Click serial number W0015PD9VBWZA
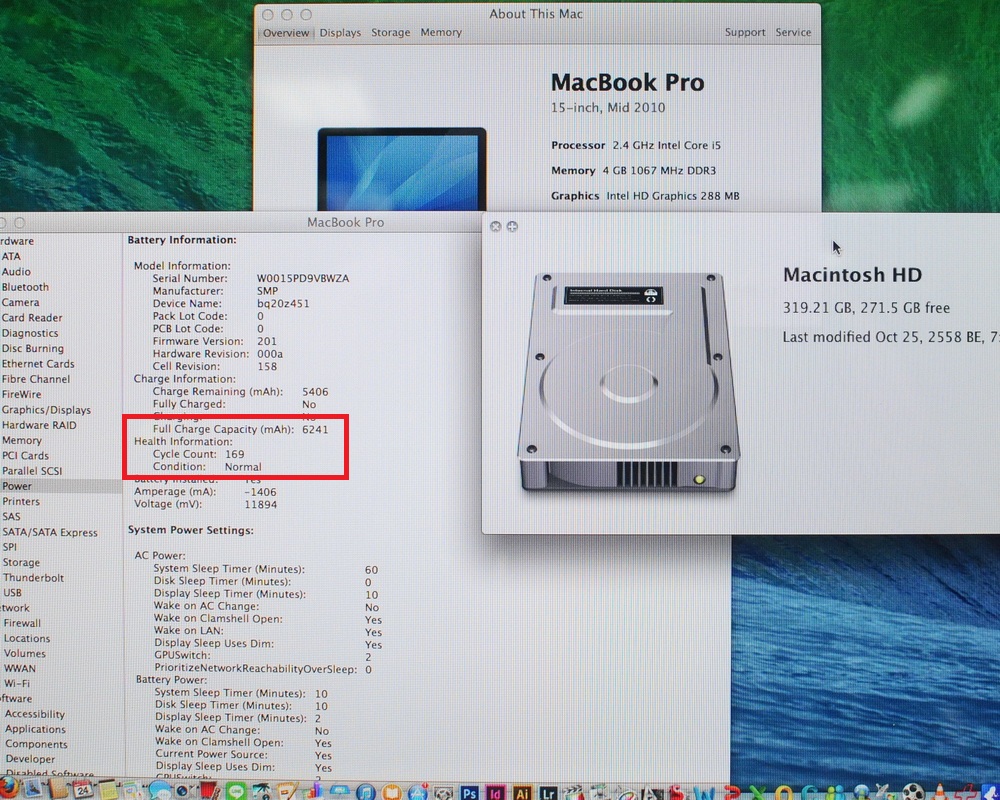This screenshot has height=800, width=1000. click(303, 278)
